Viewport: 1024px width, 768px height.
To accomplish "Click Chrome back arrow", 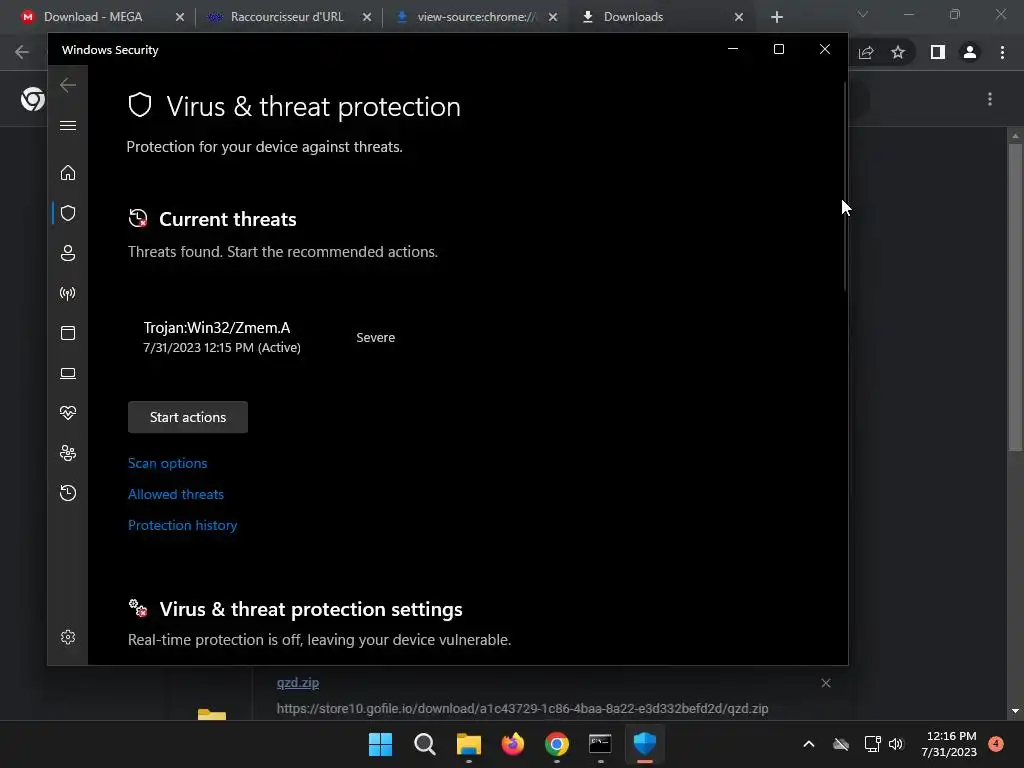I will pyautogui.click(x=22, y=52).
